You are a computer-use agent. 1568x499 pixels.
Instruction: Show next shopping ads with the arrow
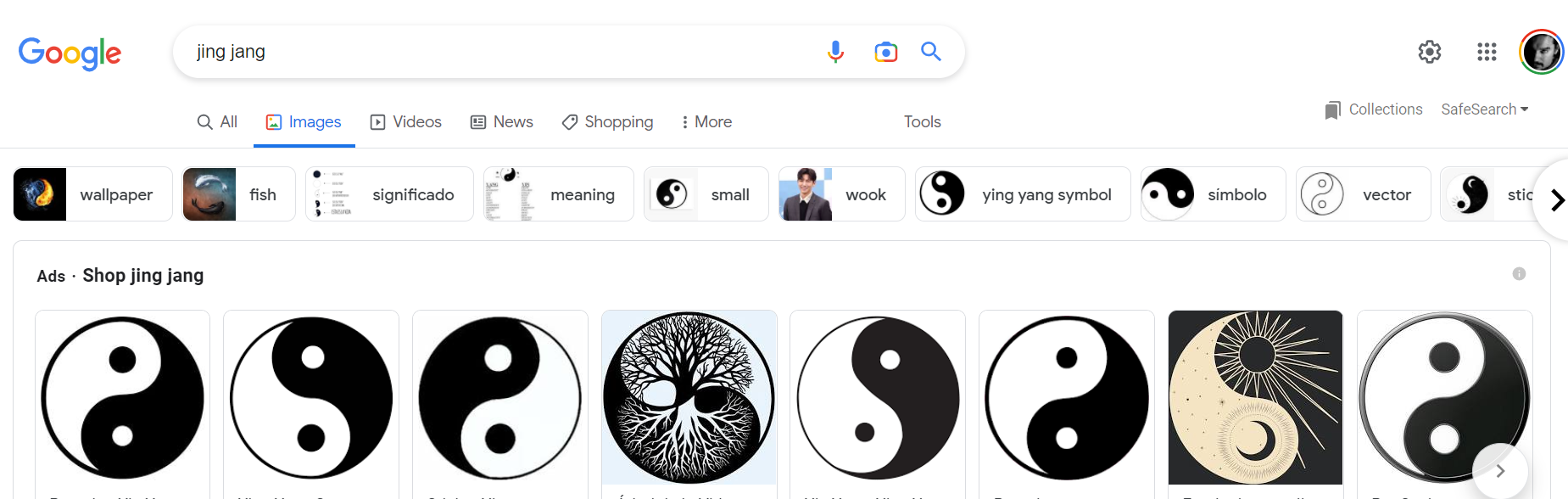pyautogui.click(x=1499, y=471)
